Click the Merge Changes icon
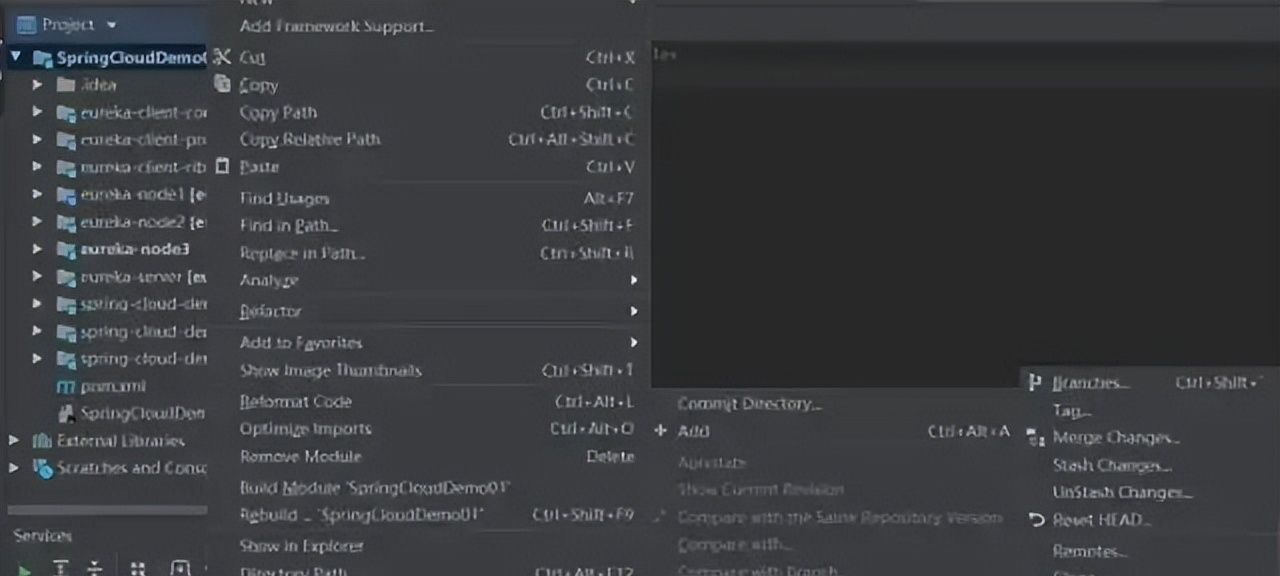Screen dimensions: 1280x576 point(1036,438)
